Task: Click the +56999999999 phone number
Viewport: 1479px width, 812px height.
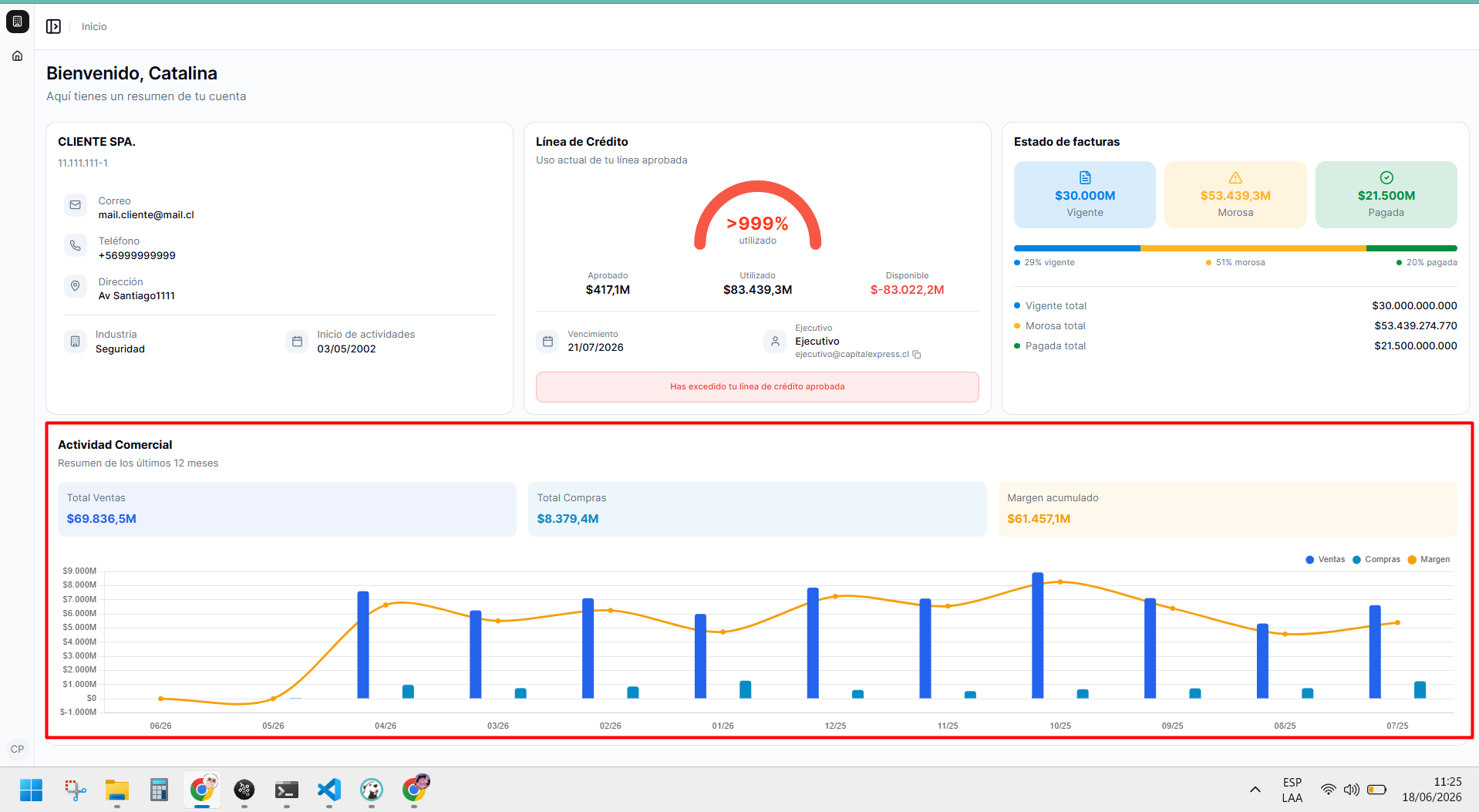Action: [136, 256]
